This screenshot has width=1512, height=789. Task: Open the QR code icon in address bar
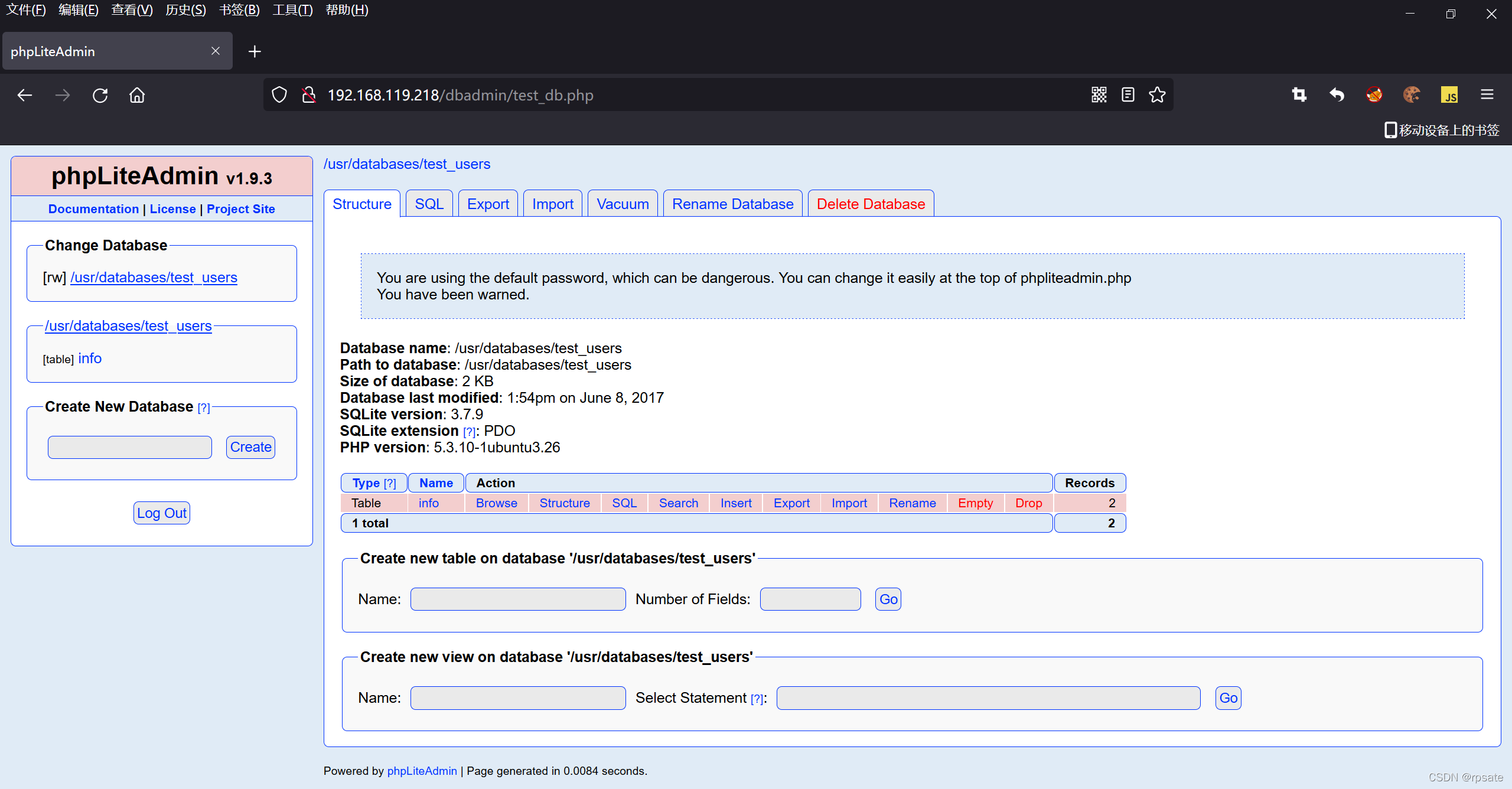pyautogui.click(x=1099, y=94)
